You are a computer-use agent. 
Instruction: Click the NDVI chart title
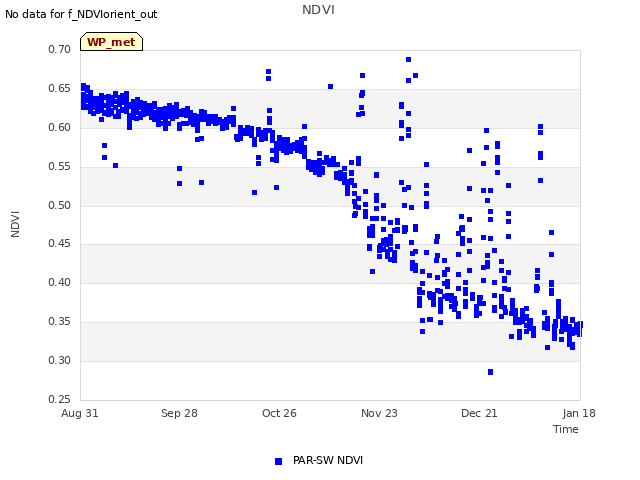pos(318,9)
